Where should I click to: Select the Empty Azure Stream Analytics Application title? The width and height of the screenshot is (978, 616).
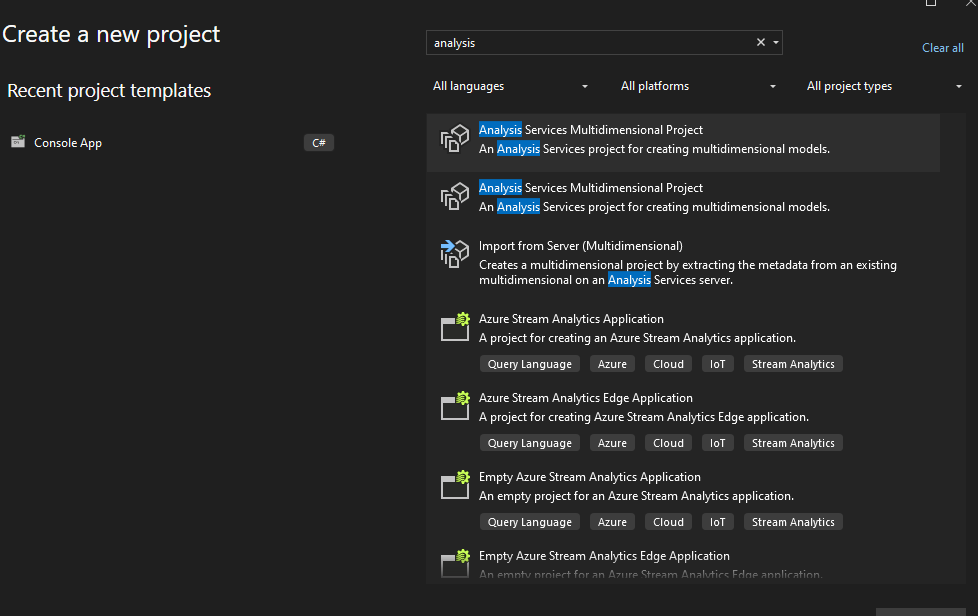click(x=589, y=477)
